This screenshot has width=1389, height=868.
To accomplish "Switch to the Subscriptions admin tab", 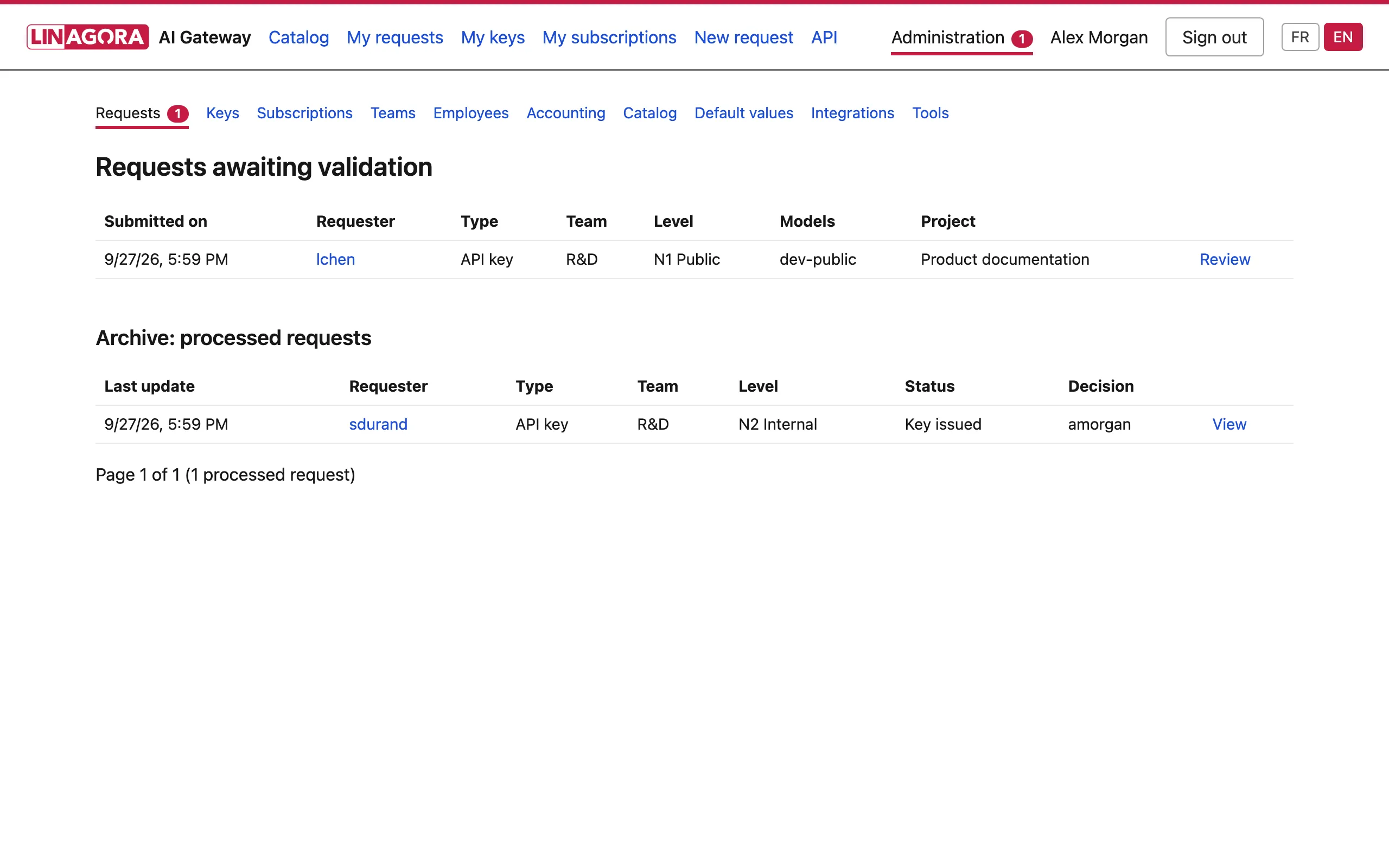I will click(x=305, y=113).
